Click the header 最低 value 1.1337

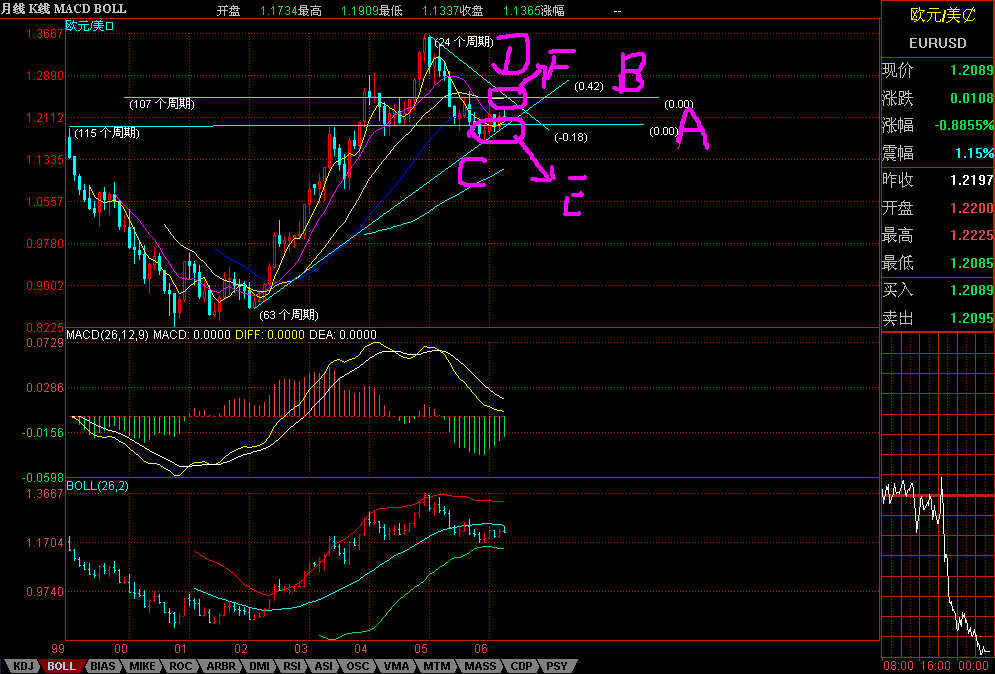coord(441,11)
